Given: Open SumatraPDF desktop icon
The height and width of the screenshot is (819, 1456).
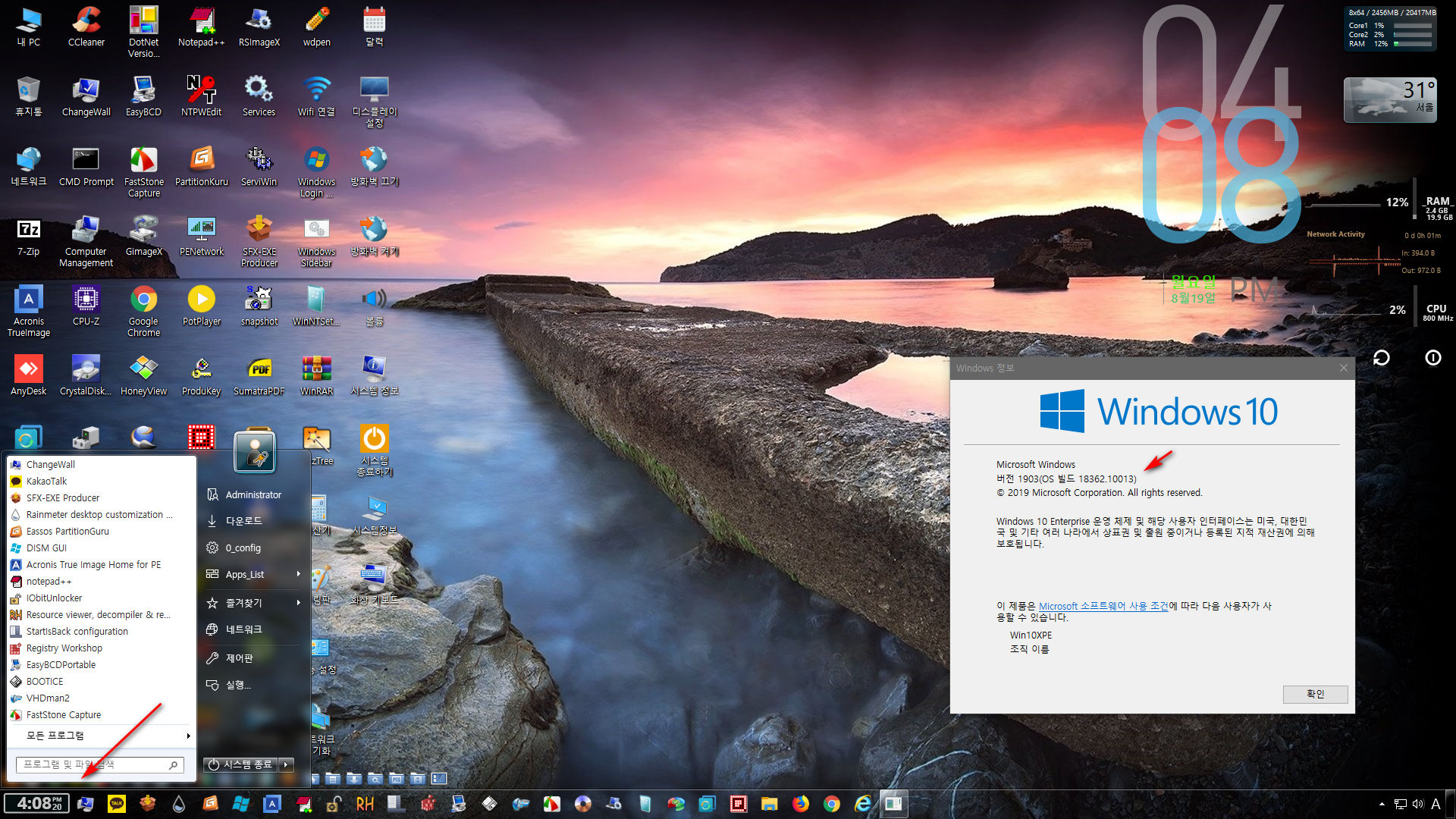Looking at the screenshot, I should click(x=259, y=375).
